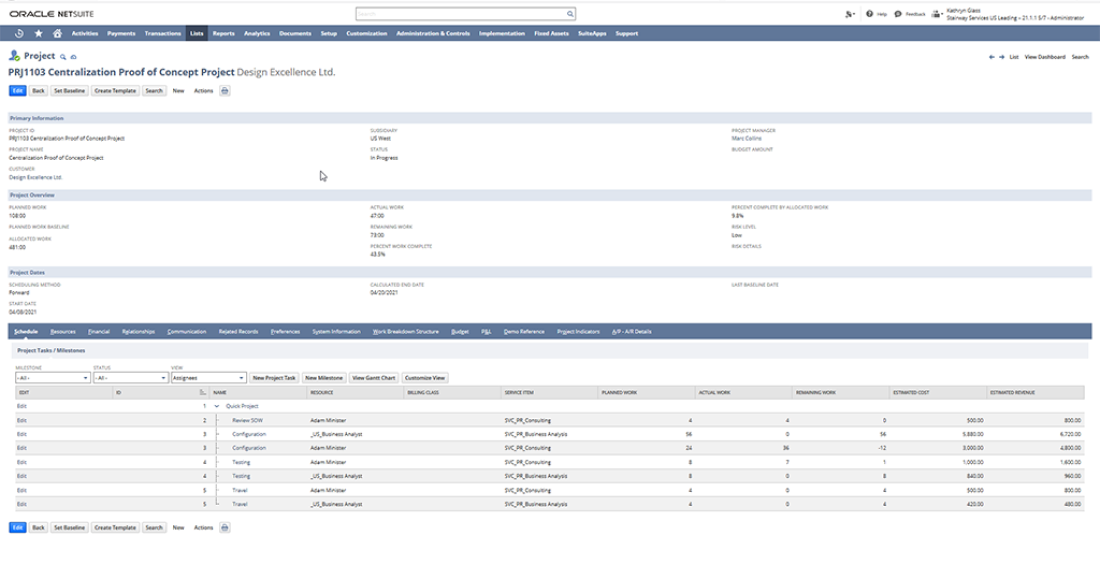This screenshot has width=1100, height=566.
Task: Click into the global search field
Action: [x=460, y=15]
